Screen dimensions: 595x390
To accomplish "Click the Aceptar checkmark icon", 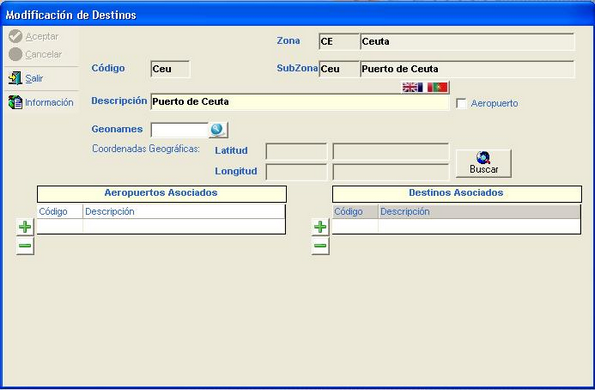I will 16,36.
